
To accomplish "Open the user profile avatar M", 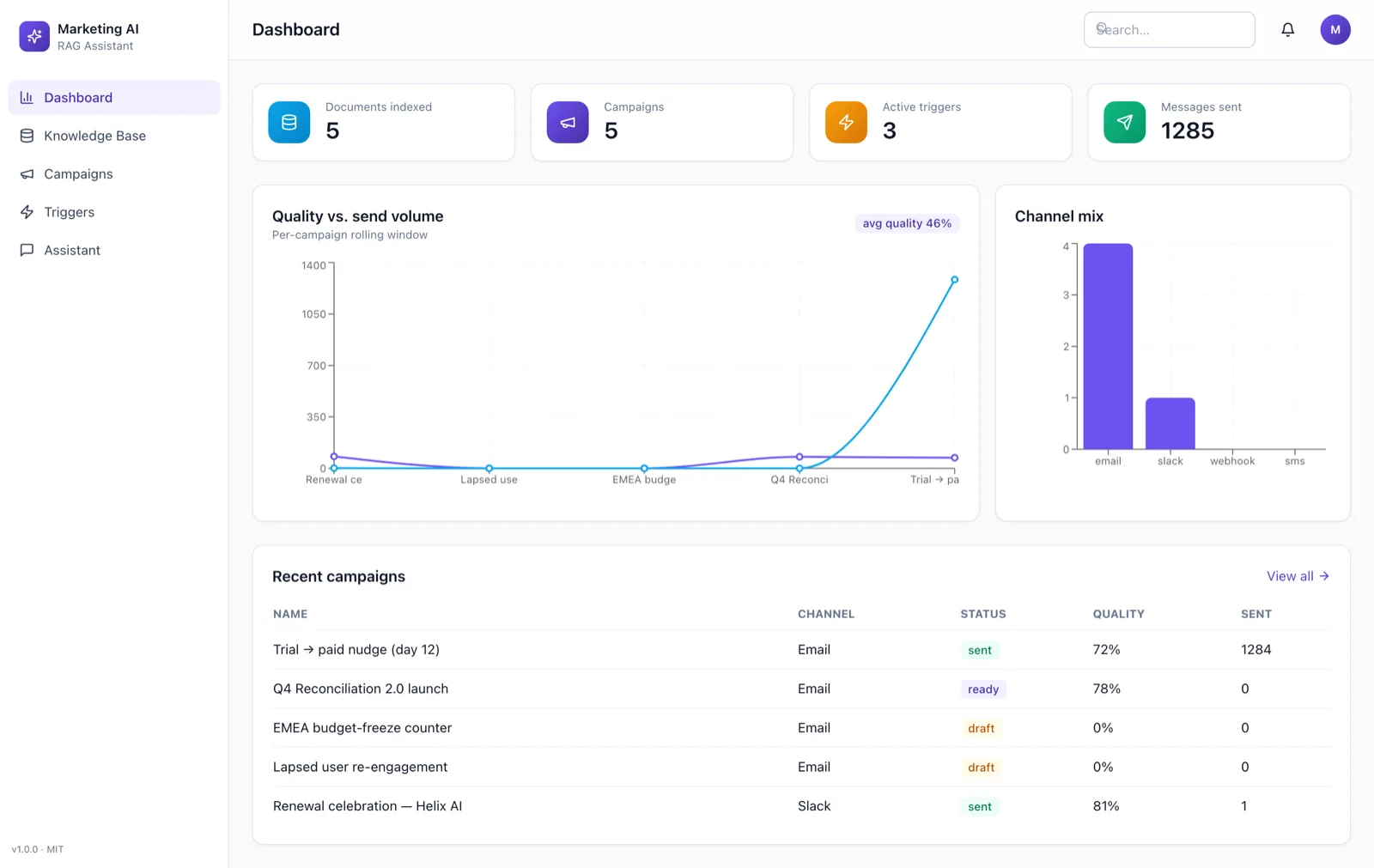I will click(x=1334, y=30).
